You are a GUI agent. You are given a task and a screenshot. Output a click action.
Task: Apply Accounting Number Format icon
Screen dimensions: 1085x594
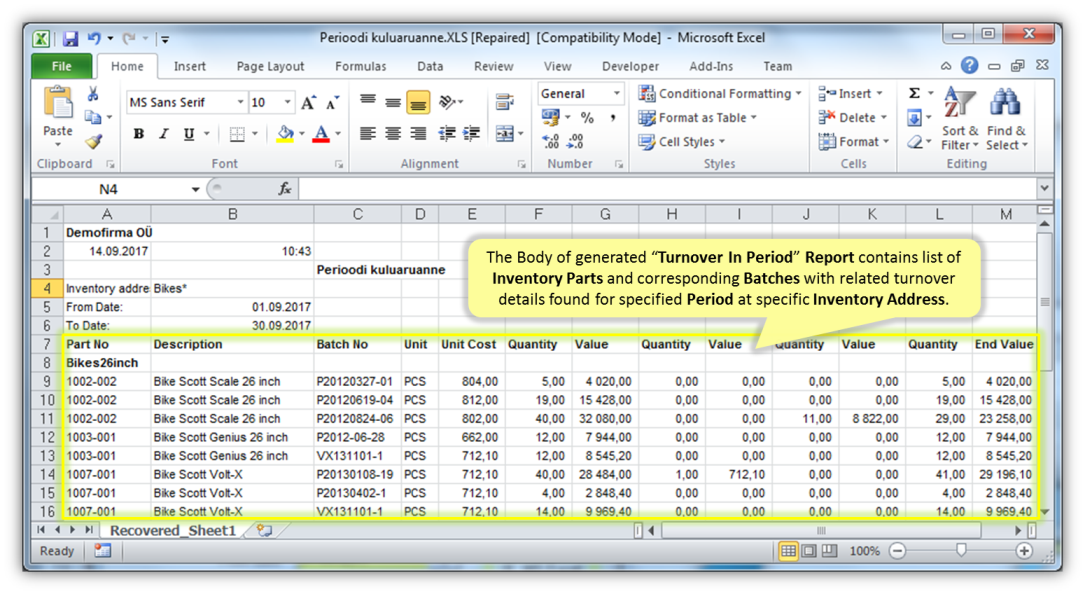click(551, 117)
